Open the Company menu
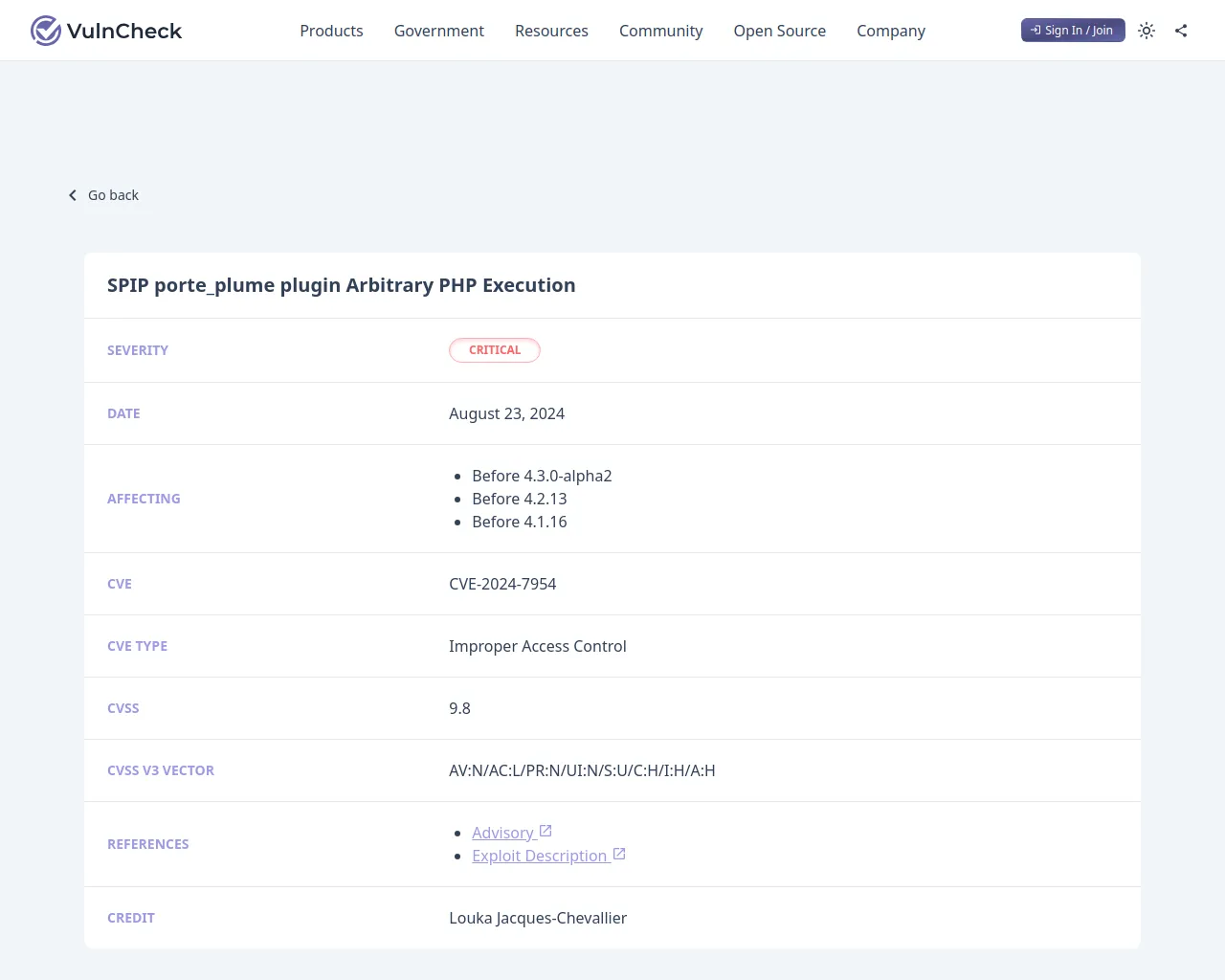1225x980 pixels. click(891, 31)
